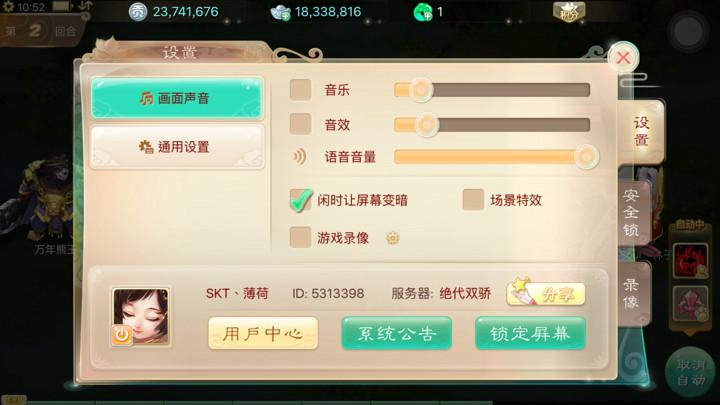The width and height of the screenshot is (720, 405).
Task: Switch to the 安全锁 side tab
Action: pos(634,213)
